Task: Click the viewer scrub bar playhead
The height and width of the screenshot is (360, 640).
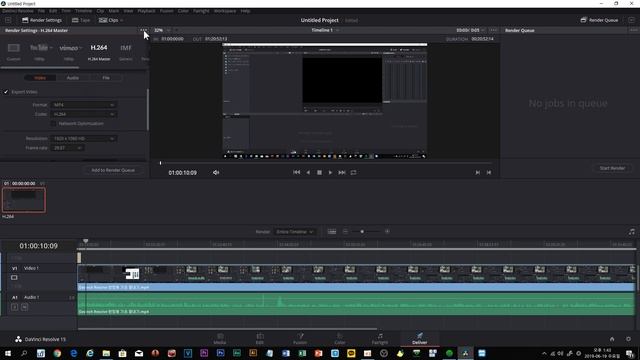Action: pos(160,163)
